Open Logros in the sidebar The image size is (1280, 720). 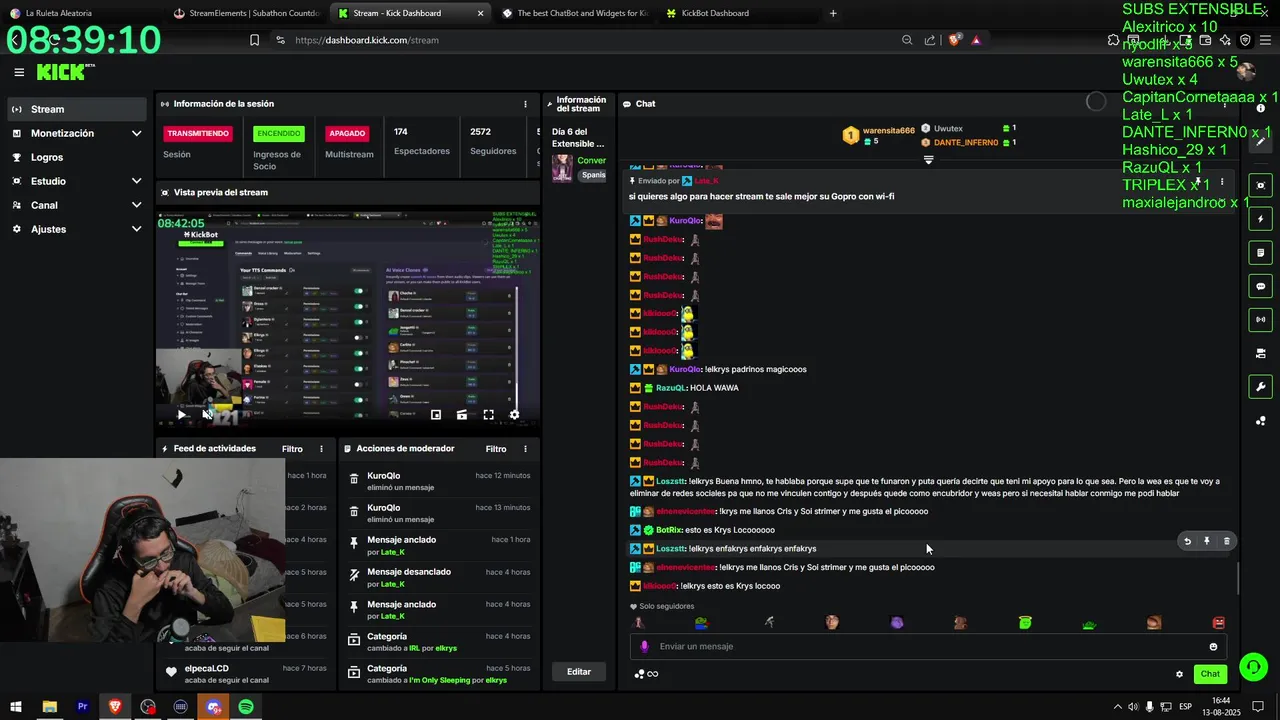(77, 157)
